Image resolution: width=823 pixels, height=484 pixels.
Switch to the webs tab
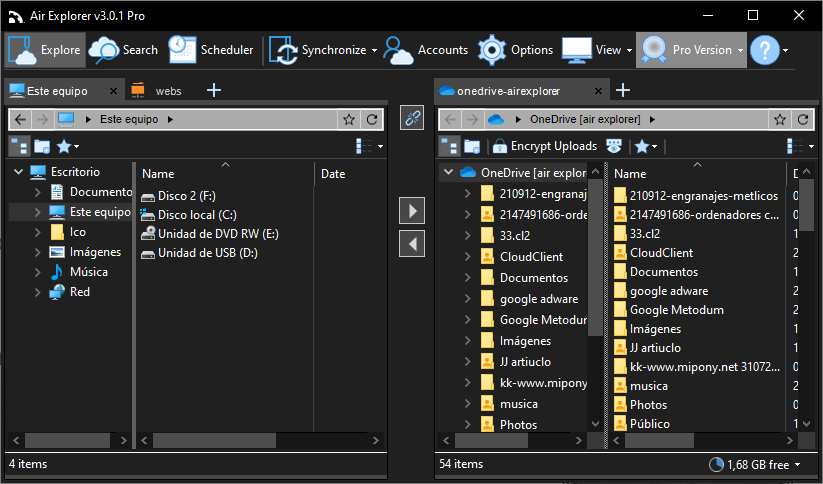tap(156, 91)
